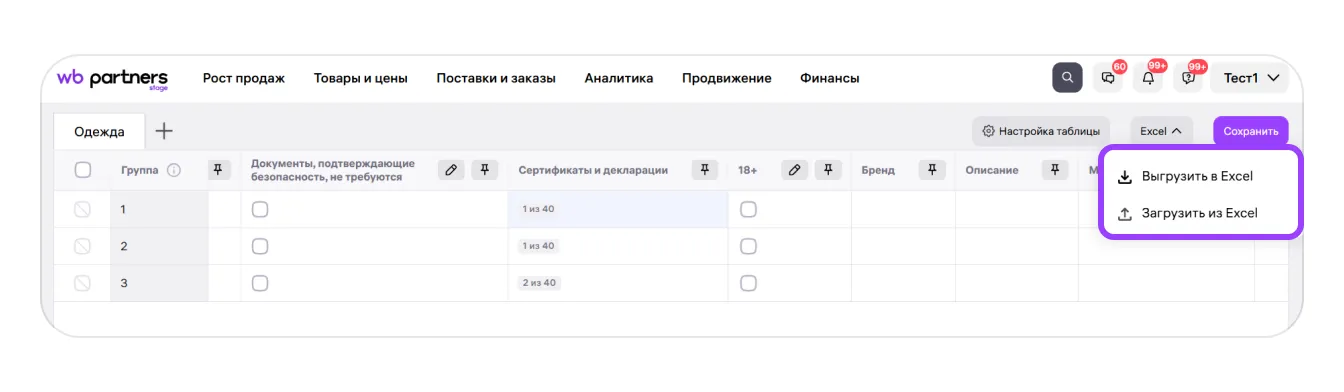Select group cell with value 2
Screen dimensions: 1344x392
pos(160,246)
